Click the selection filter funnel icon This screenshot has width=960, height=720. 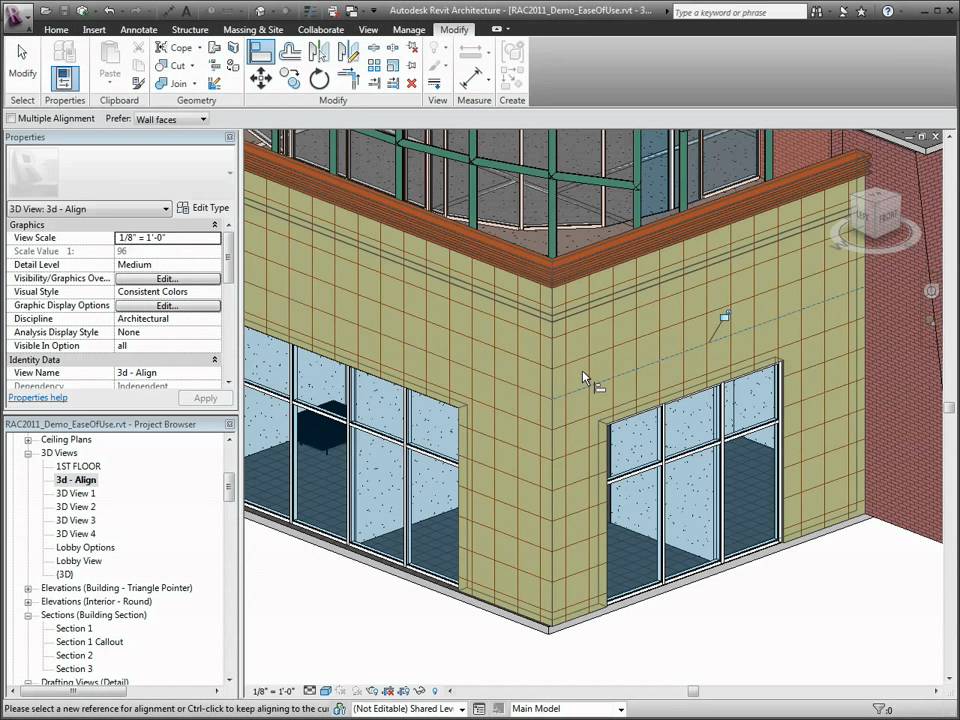tap(879, 709)
